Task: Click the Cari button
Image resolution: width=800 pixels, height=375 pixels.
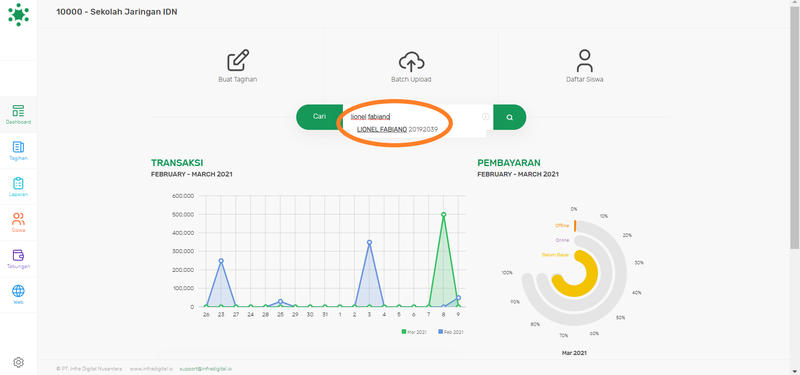Action: 320,117
